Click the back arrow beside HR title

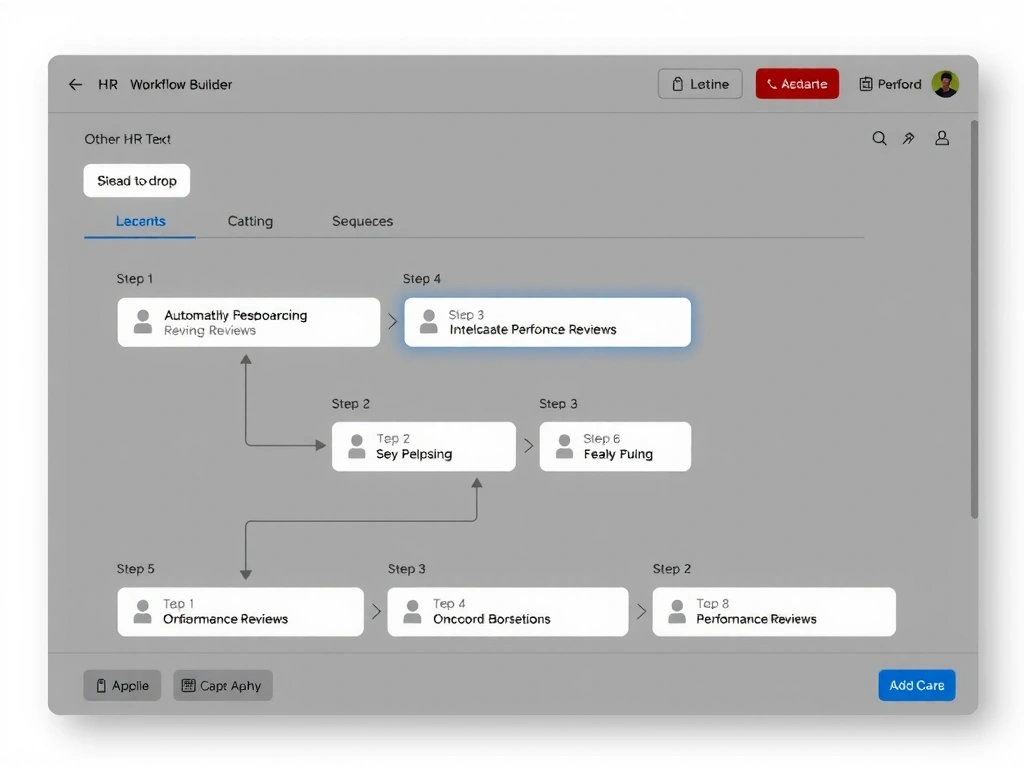pyautogui.click(x=76, y=84)
